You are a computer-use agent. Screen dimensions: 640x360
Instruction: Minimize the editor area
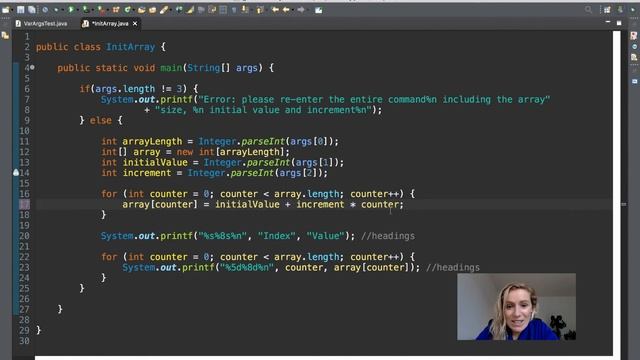click(x=608, y=22)
